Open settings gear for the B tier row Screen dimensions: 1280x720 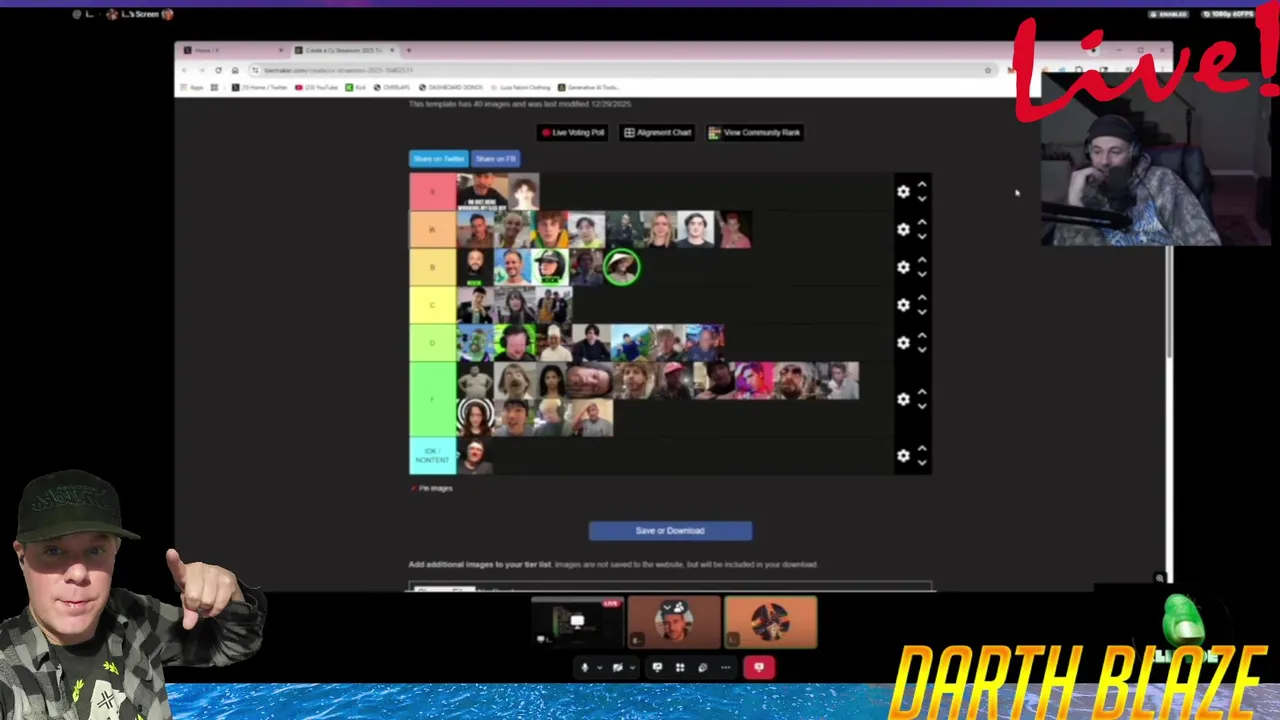coord(903,267)
